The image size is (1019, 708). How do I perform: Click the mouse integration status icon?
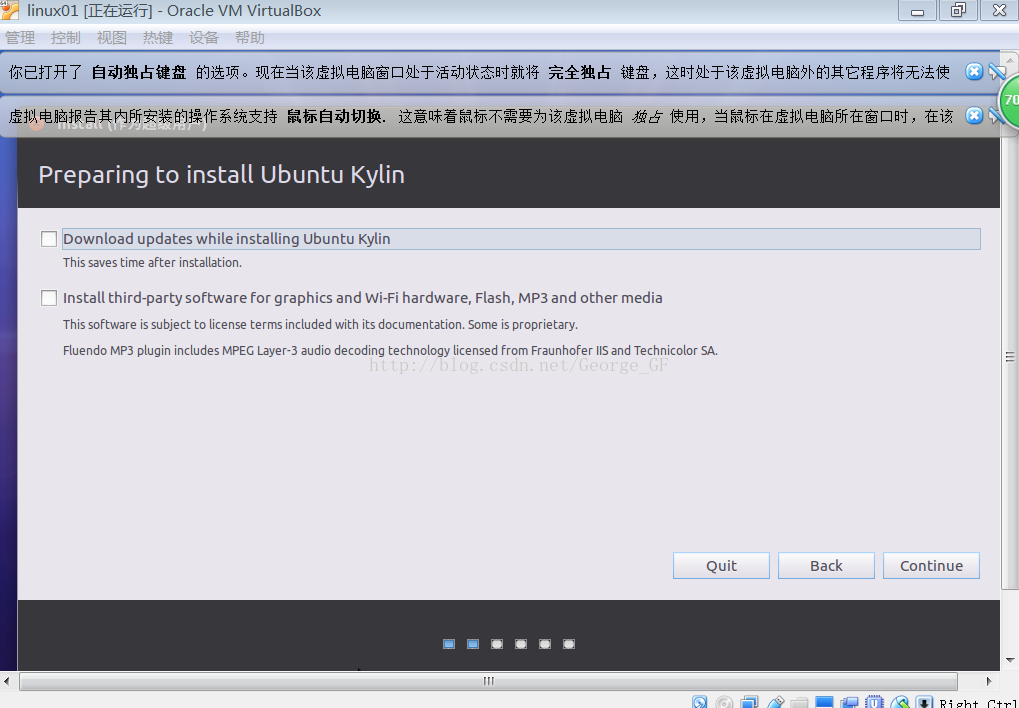pyautogui.click(x=899, y=702)
